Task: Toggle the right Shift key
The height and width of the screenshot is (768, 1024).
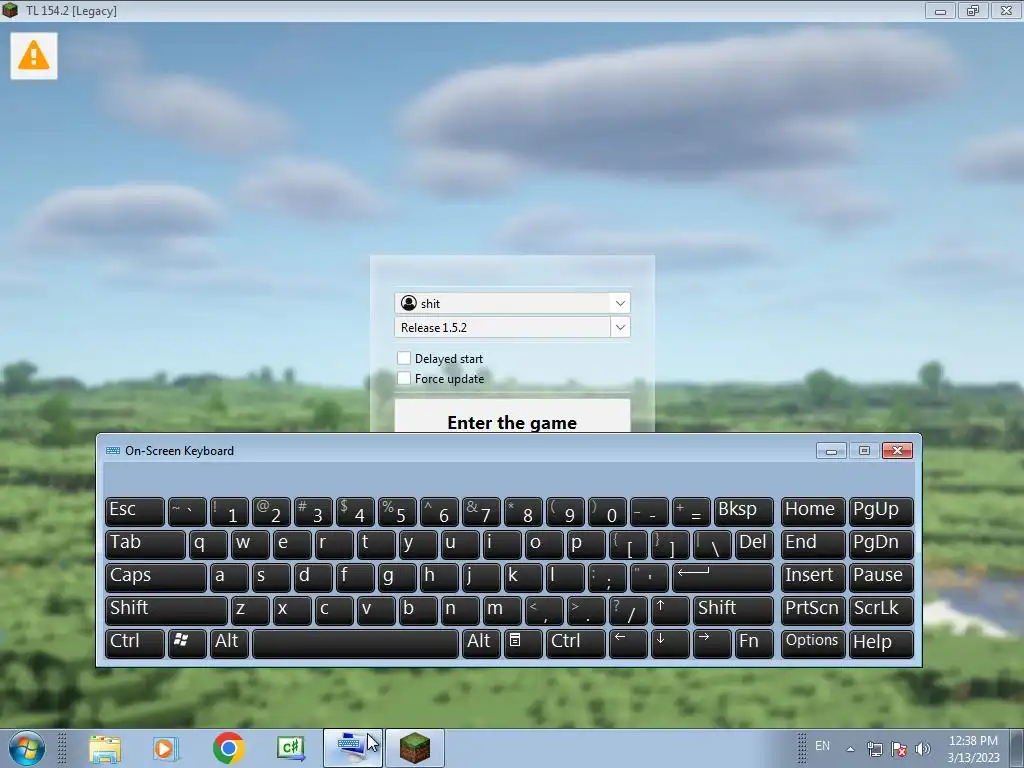Action: (x=733, y=610)
